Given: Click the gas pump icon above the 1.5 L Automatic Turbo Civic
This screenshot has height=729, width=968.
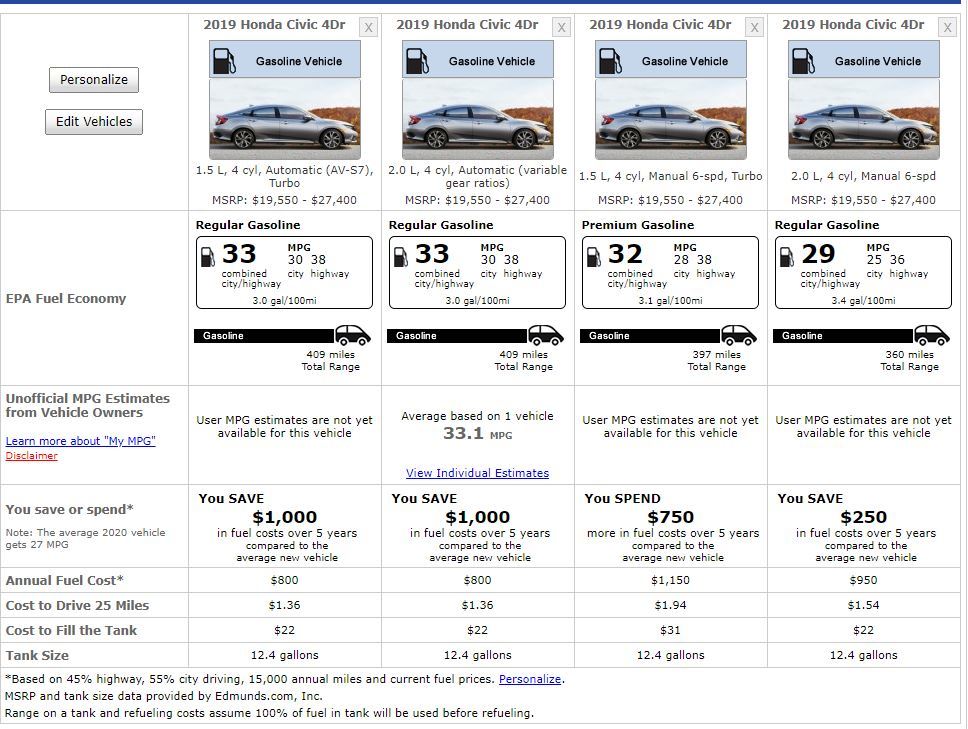Looking at the screenshot, I should 224,60.
